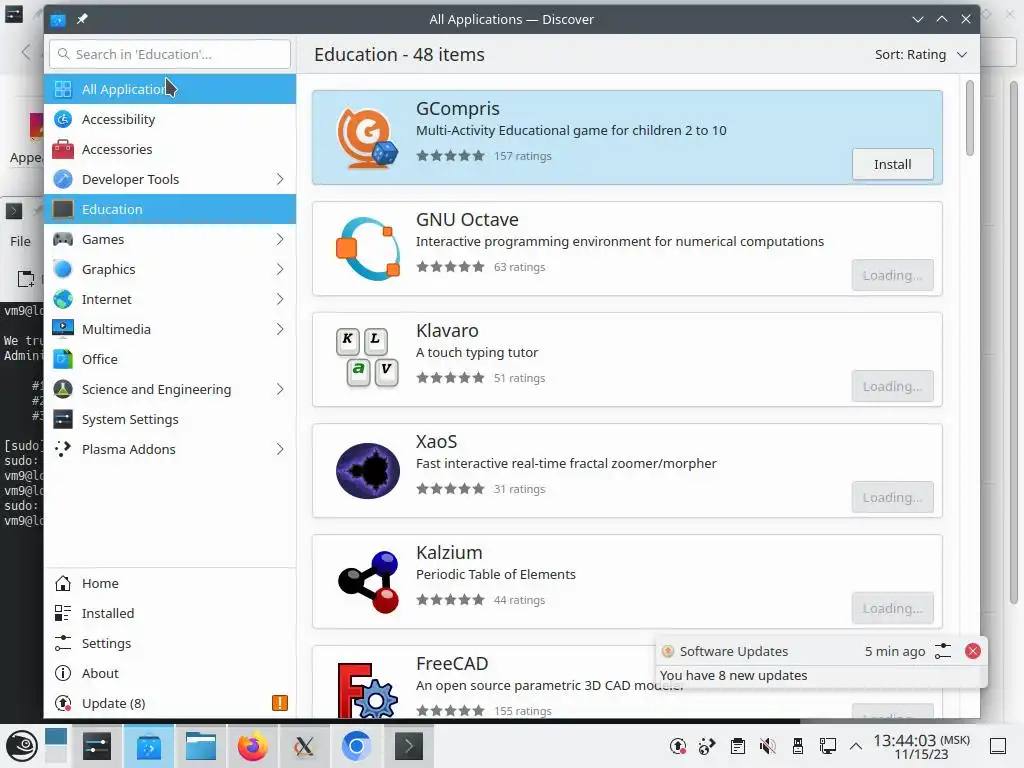The image size is (1024, 768).
Task: Click the Search in Education field
Action: (170, 54)
